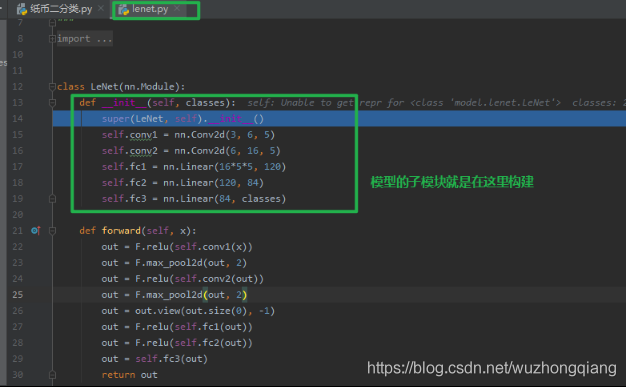Click the forward end fold marker at line 30

[x=52, y=375]
